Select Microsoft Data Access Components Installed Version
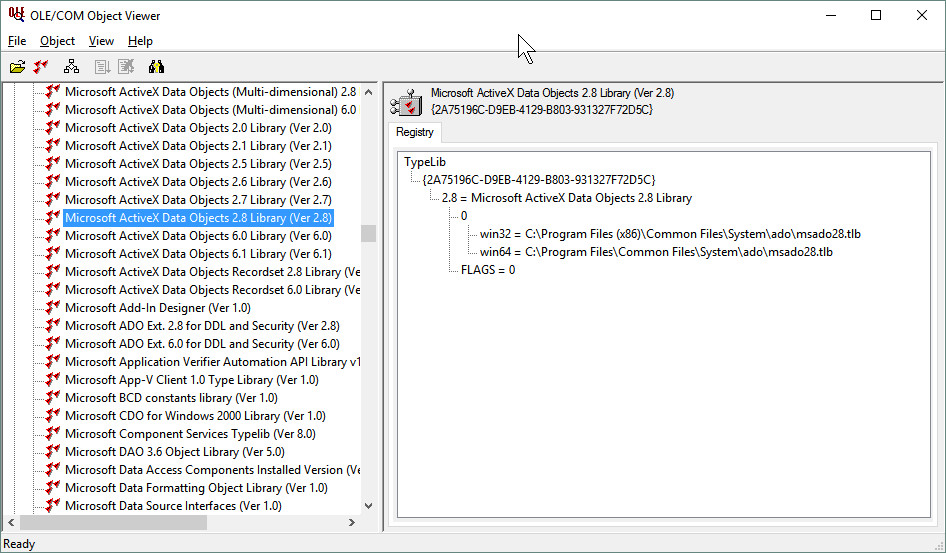Image resolution: width=946 pixels, height=553 pixels. (212, 470)
